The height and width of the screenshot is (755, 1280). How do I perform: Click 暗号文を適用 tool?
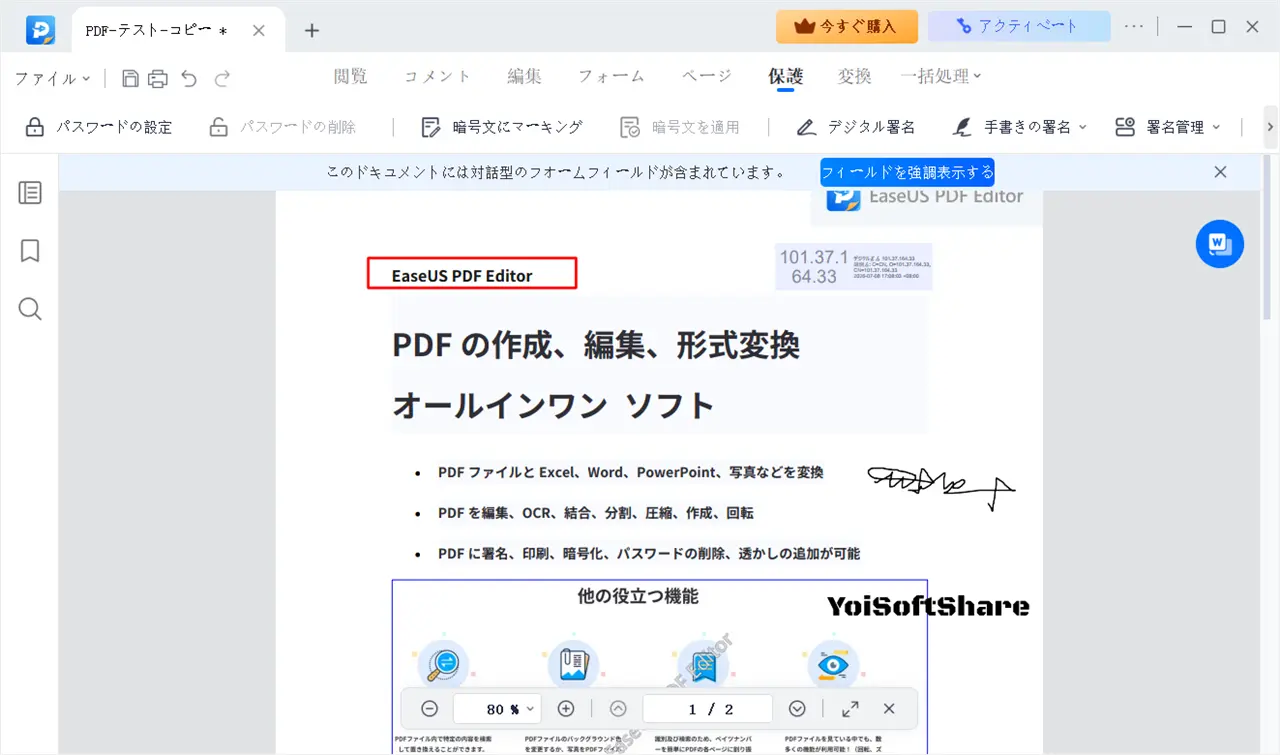point(680,127)
